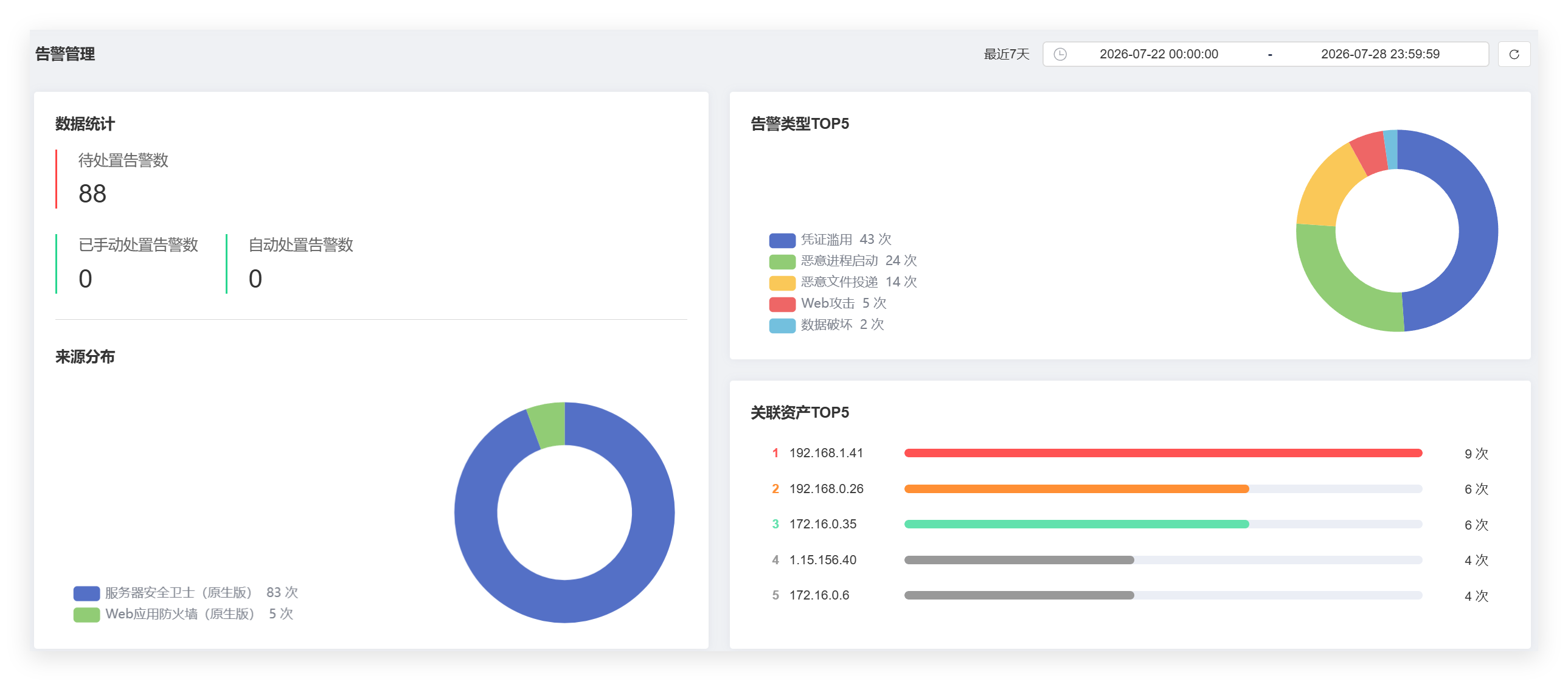This screenshot has height=681, width=1568.
Task: Click the 待处置告警数 value 88
Action: pyautogui.click(x=92, y=193)
